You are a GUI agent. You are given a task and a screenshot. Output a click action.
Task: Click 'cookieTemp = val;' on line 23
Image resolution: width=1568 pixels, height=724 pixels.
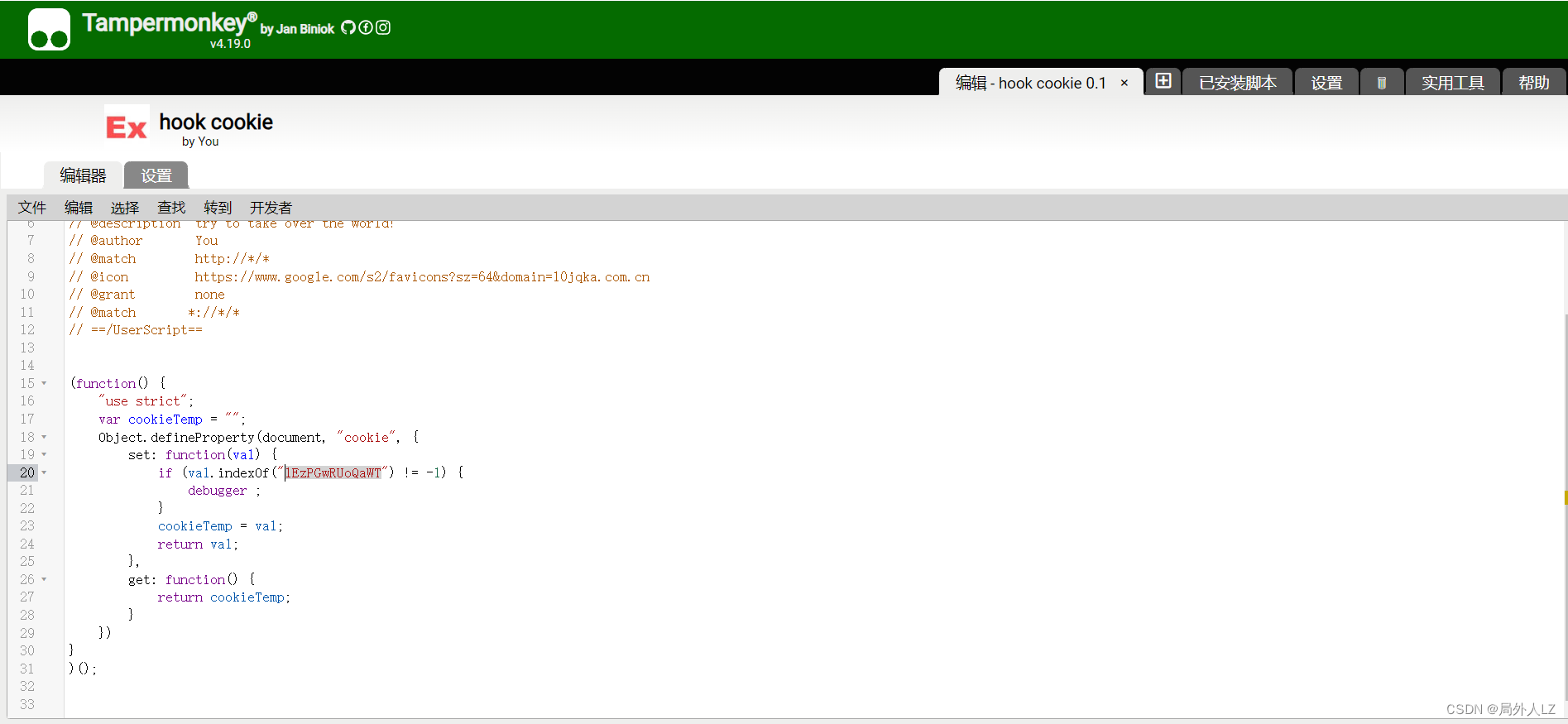pyautogui.click(x=221, y=526)
